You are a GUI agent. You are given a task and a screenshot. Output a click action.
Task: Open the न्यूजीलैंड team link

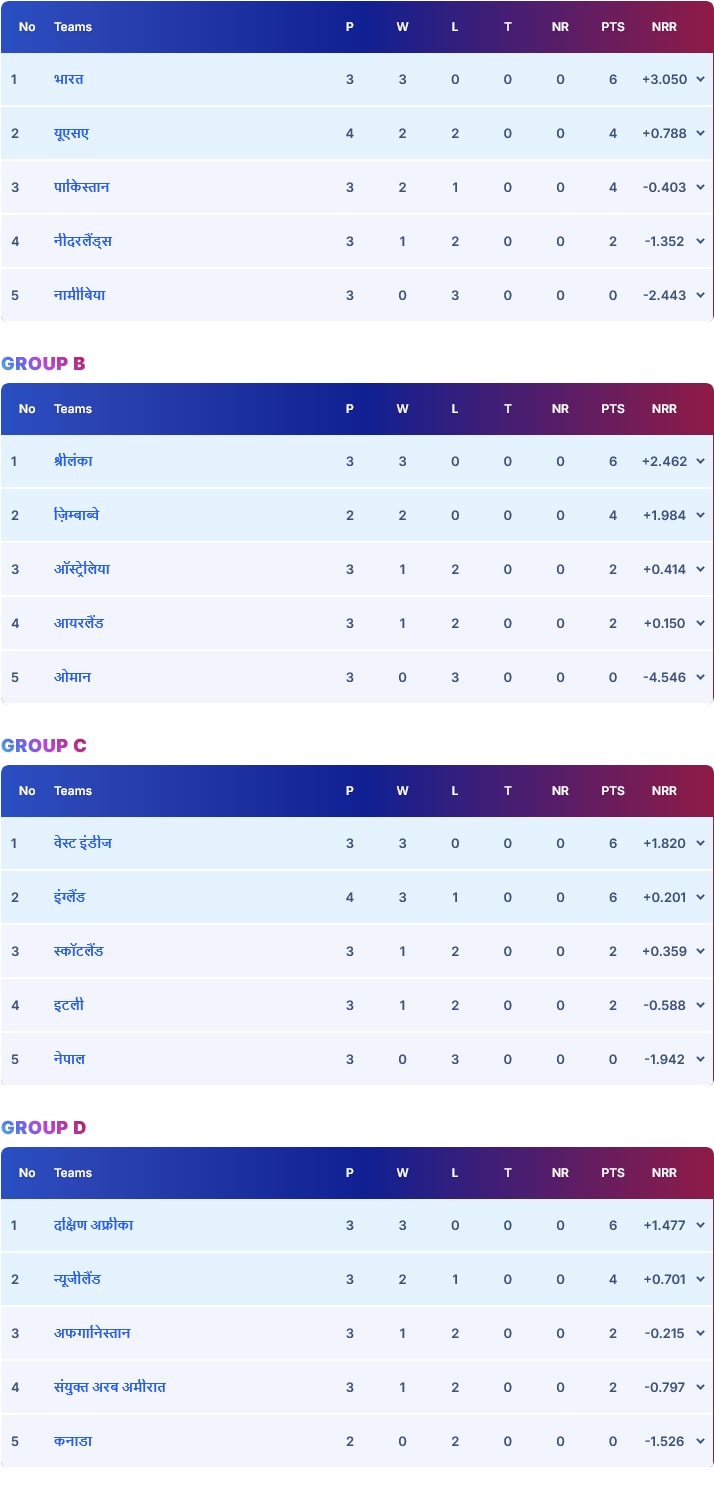point(77,1279)
